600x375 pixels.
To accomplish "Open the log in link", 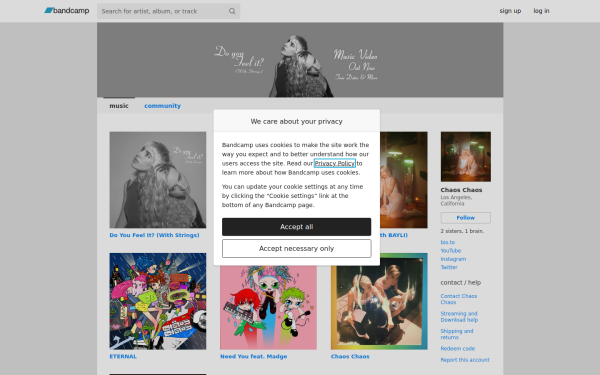I will 541,11.
